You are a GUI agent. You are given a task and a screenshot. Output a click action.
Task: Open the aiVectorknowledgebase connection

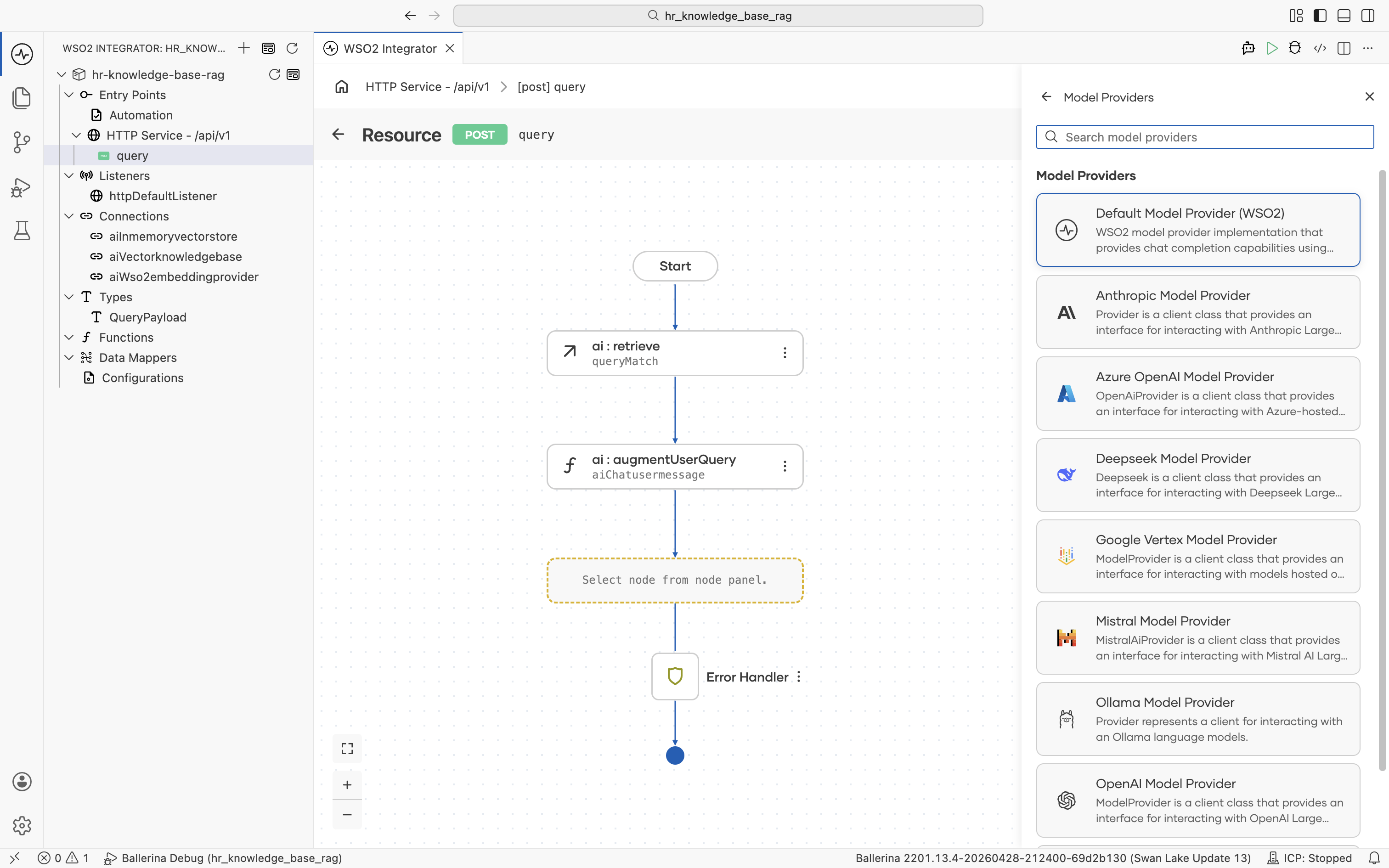point(179,257)
